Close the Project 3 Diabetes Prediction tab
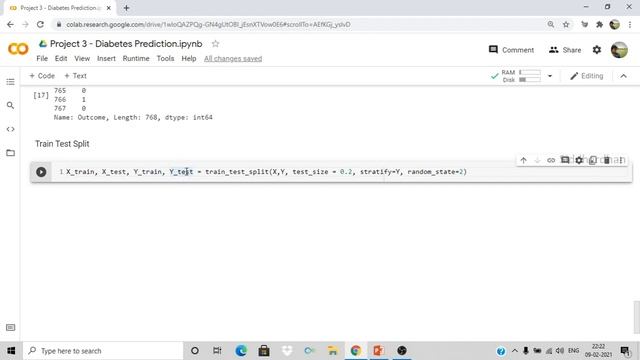The height and width of the screenshot is (360, 640). [x=109, y=8]
